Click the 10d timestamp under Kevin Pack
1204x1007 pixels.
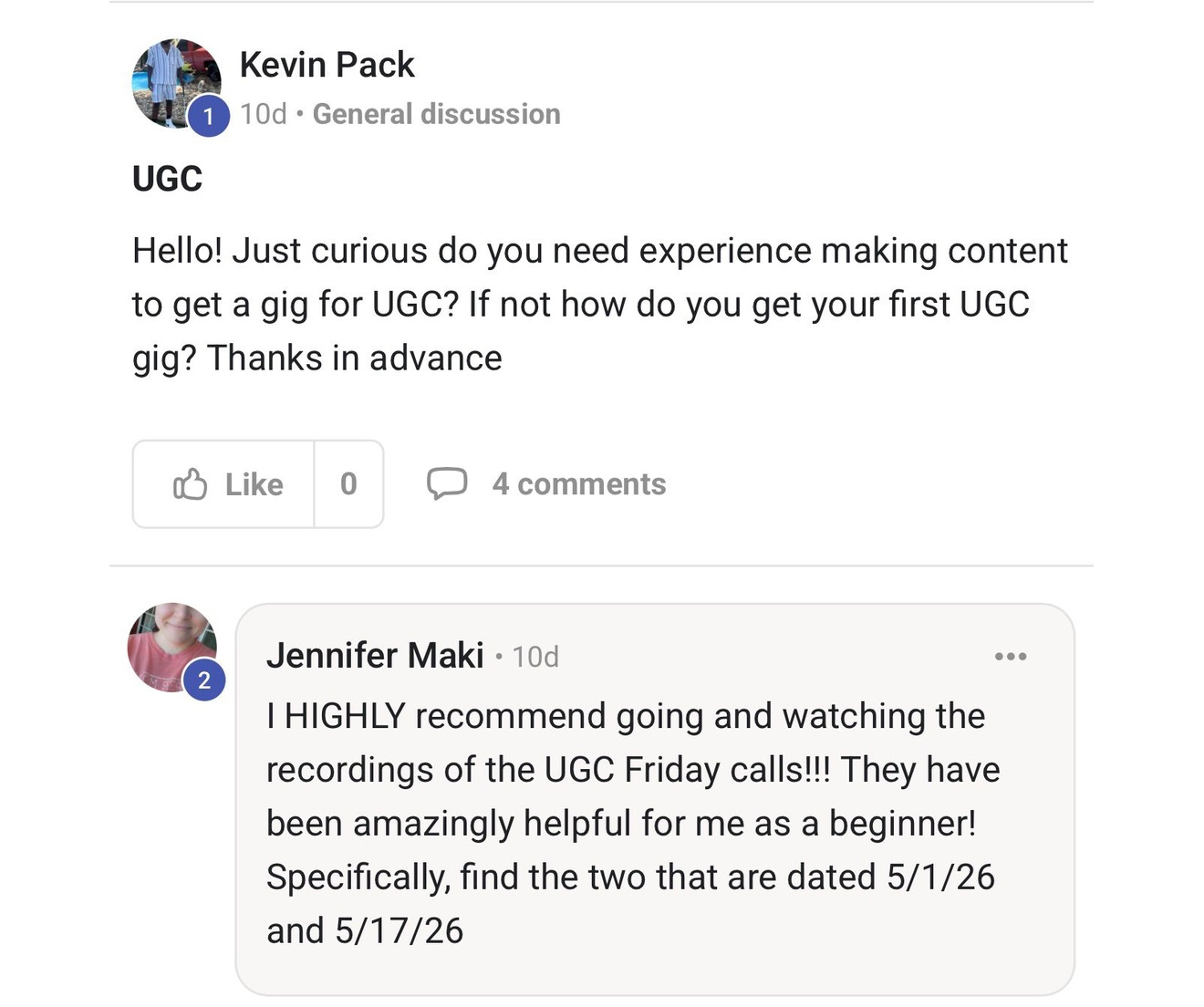(x=264, y=114)
